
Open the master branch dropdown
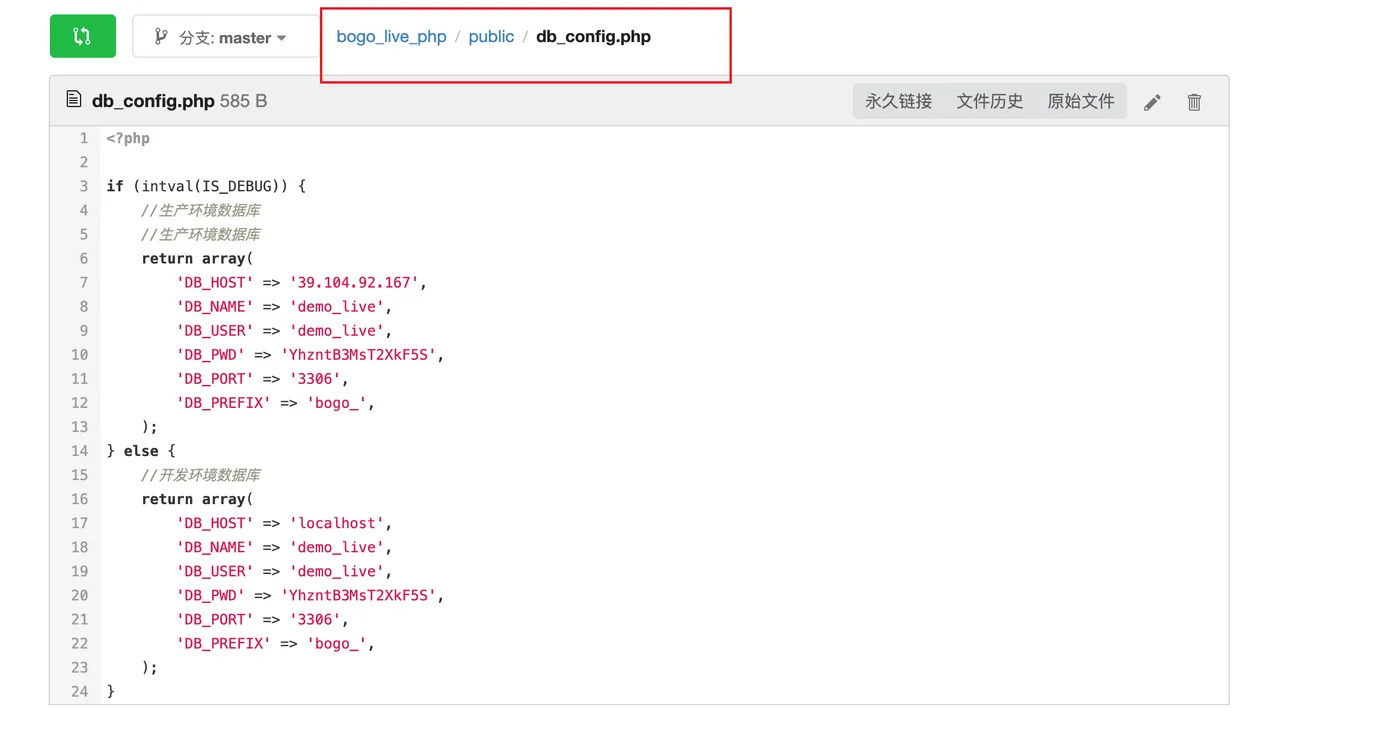point(227,37)
